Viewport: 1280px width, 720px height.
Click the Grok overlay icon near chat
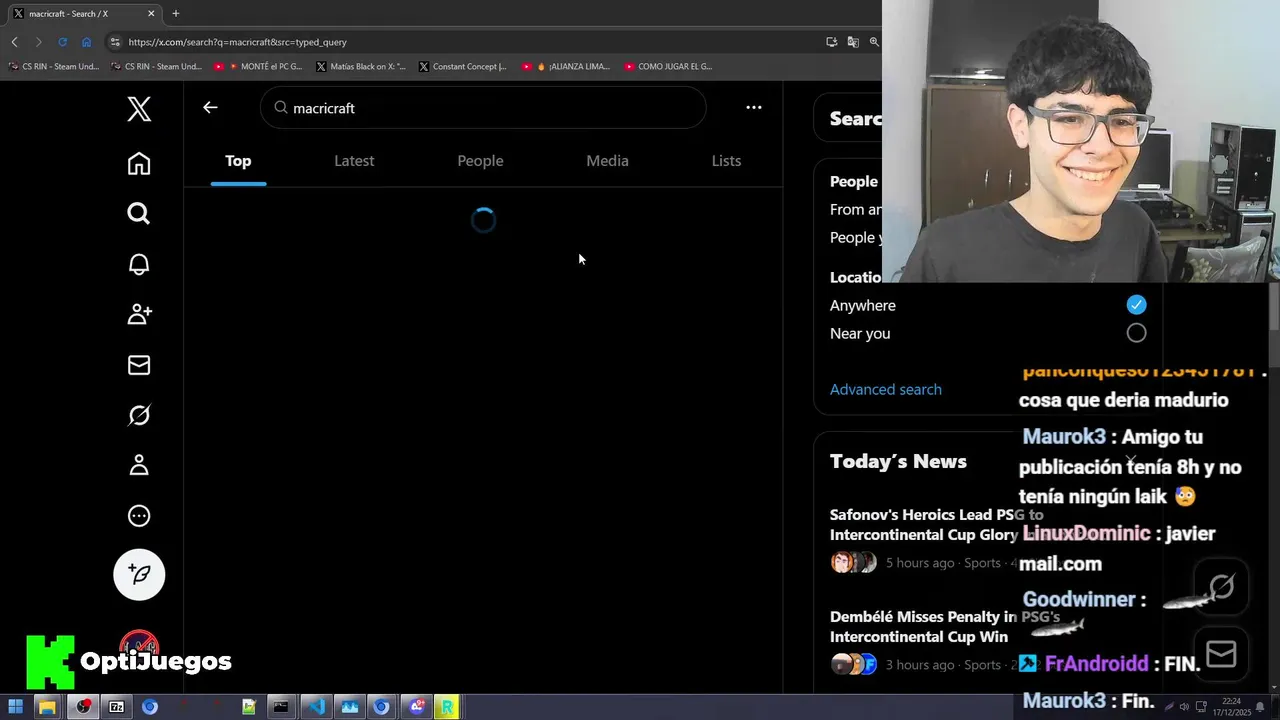1221,586
